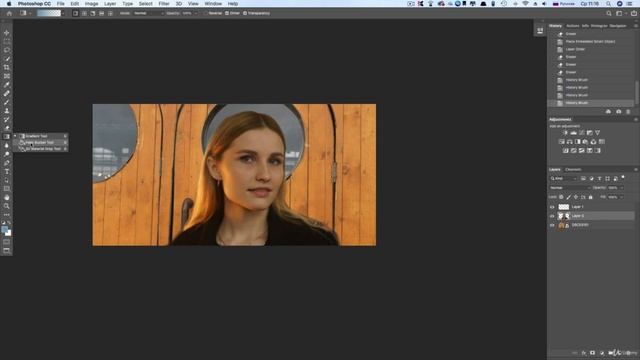Create new snapshot in History panel

pyautogui.click(x=618, y=111)
